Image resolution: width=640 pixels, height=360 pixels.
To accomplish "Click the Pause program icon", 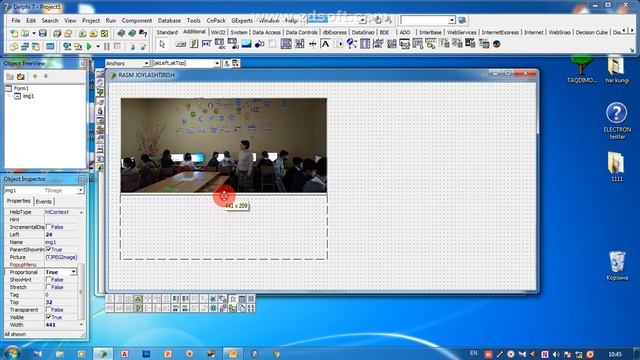I will (x=107, y=47).
